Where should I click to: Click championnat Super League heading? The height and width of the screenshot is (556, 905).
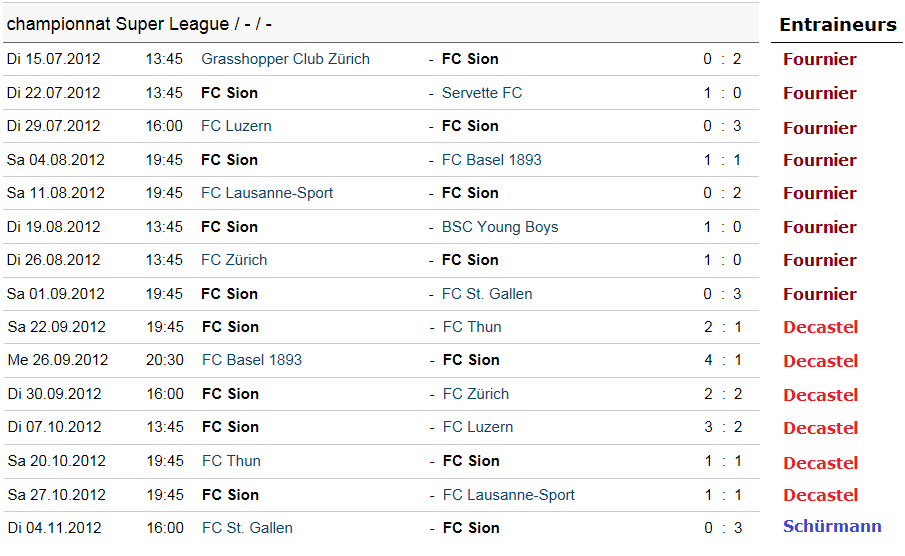click(139, 23)
